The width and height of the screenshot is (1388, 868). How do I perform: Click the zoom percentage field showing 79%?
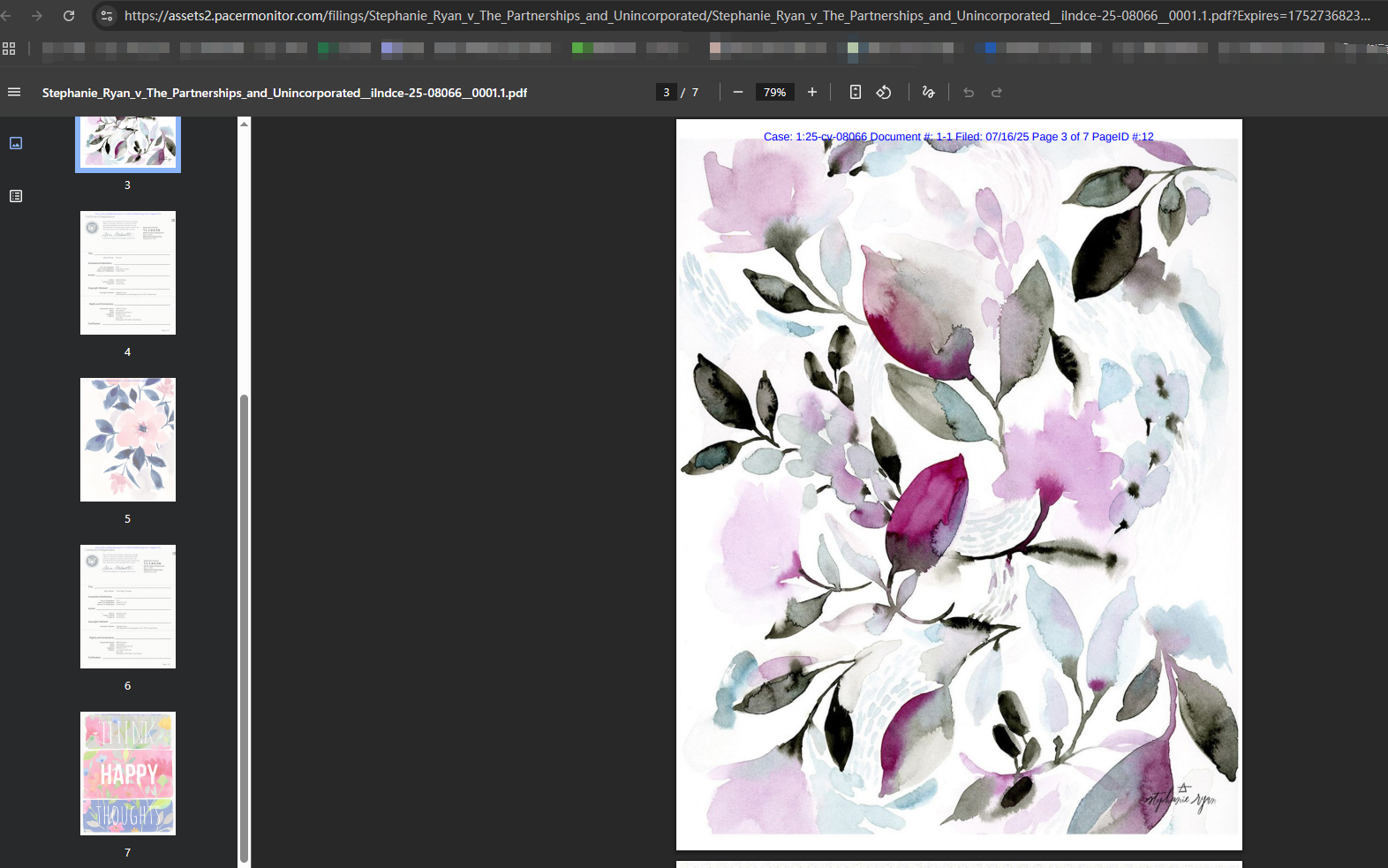click(x=774, y=92)
